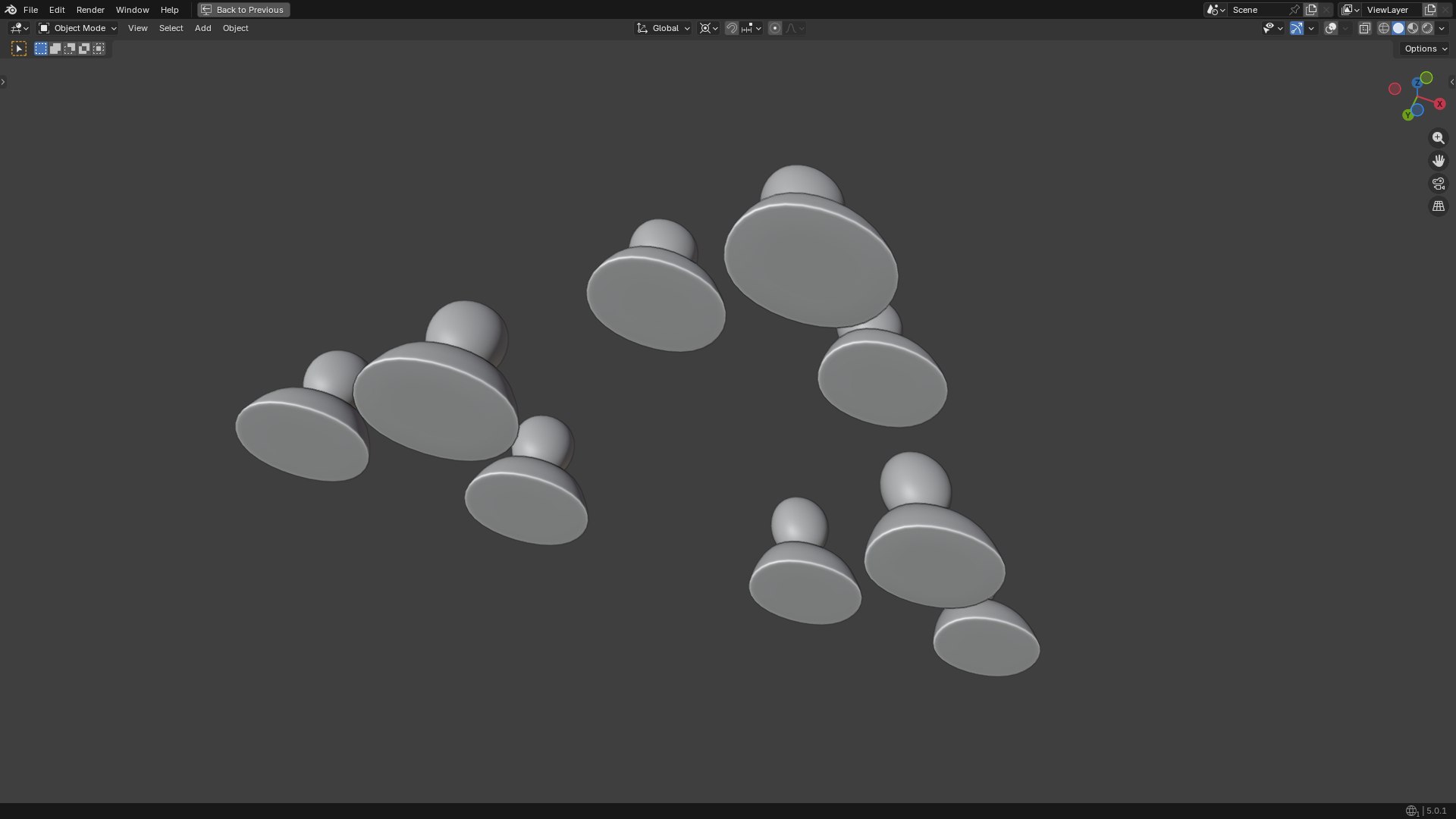The width and height of the screenshot is (1456, 819).
Task: Open the shading options dropdown
Action: tap(1442, 28)
